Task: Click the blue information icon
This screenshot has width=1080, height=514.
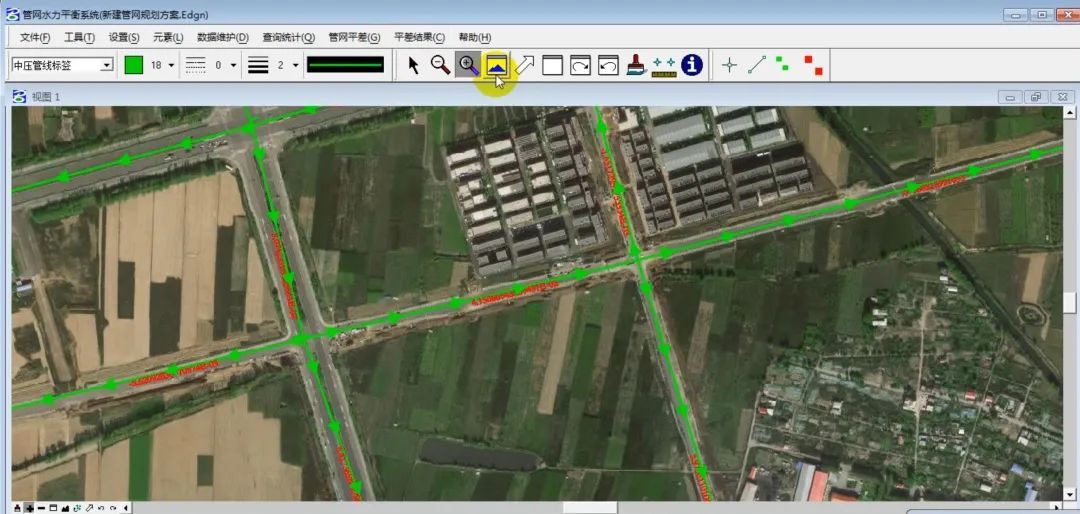Action: (691, 65)
